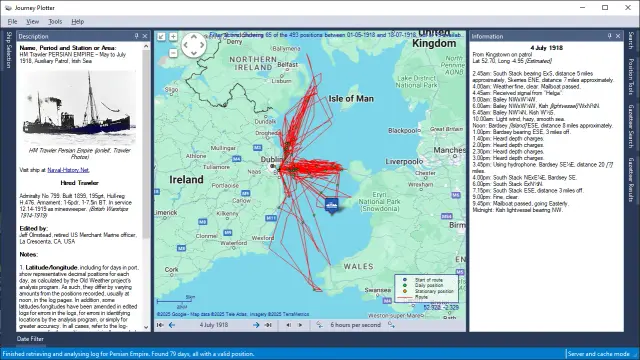Screen dimensions: 640x360
Task: Click the 'Swansea' map label
Action: (378, 290)
